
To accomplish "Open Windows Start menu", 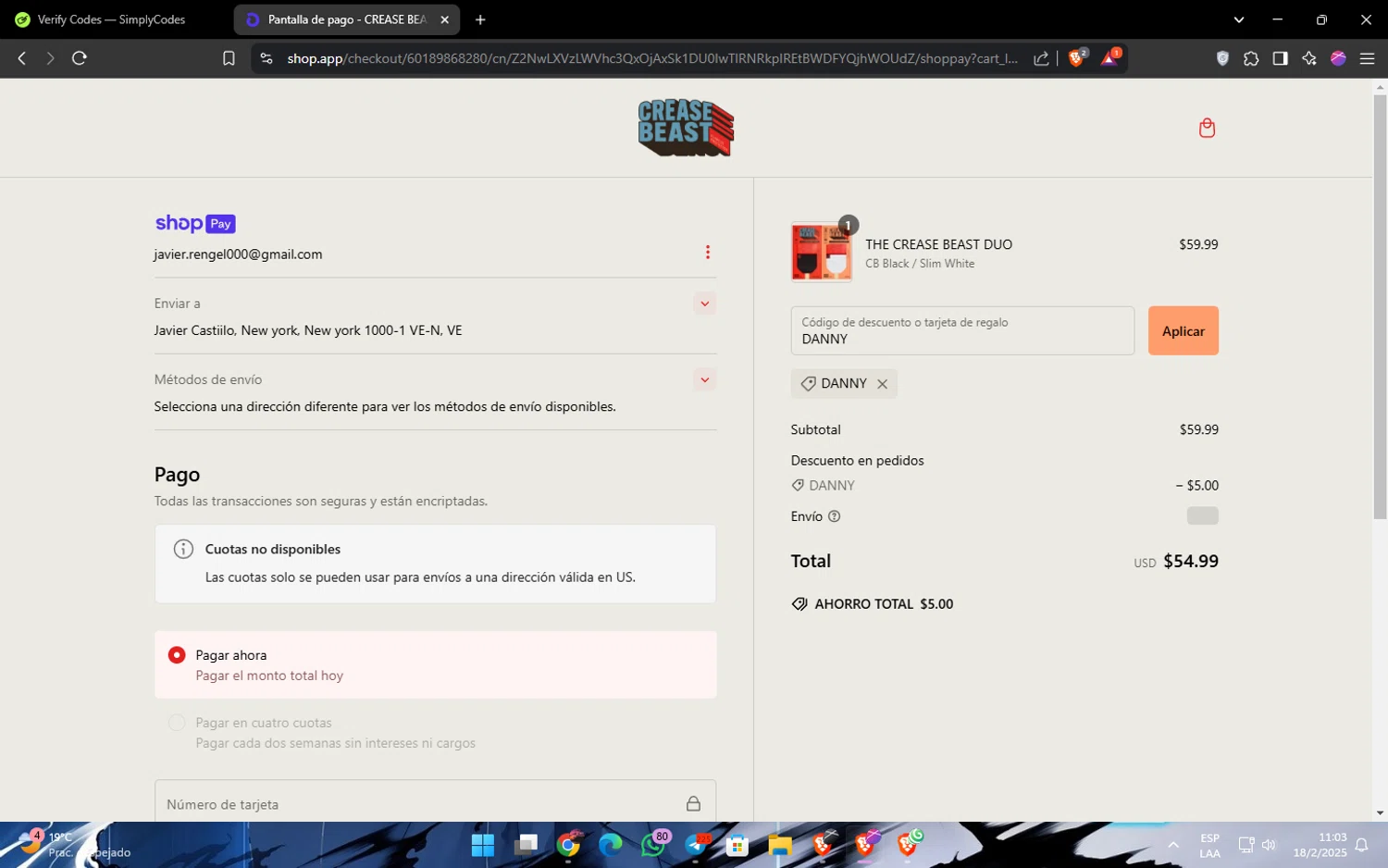I will pos(483,845).
